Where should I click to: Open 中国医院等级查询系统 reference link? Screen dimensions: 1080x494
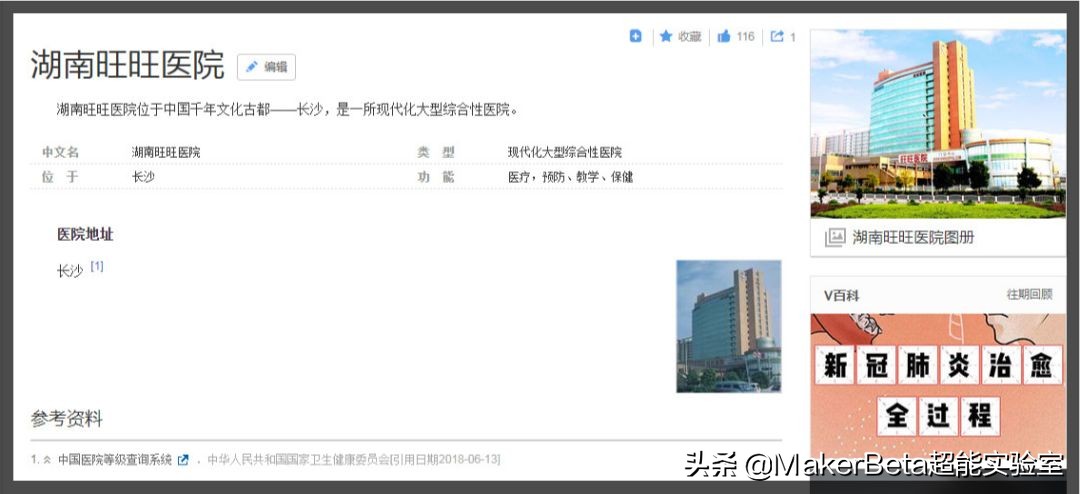[115, 460]
